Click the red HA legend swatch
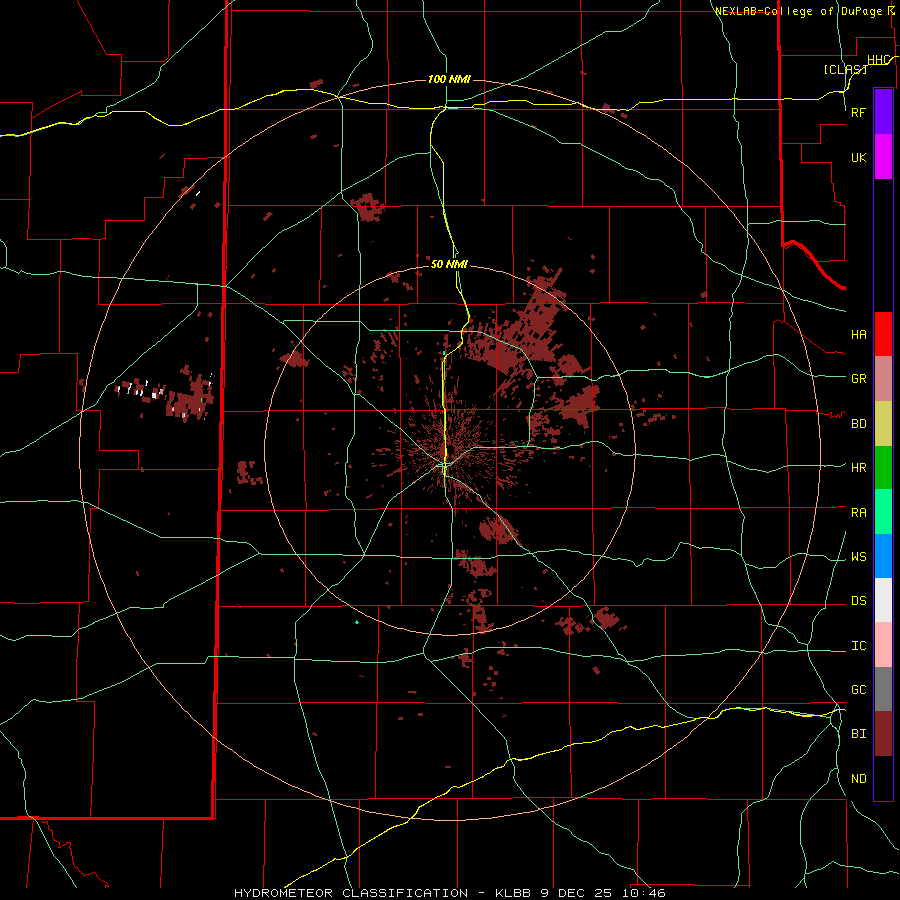 [883, 334]
